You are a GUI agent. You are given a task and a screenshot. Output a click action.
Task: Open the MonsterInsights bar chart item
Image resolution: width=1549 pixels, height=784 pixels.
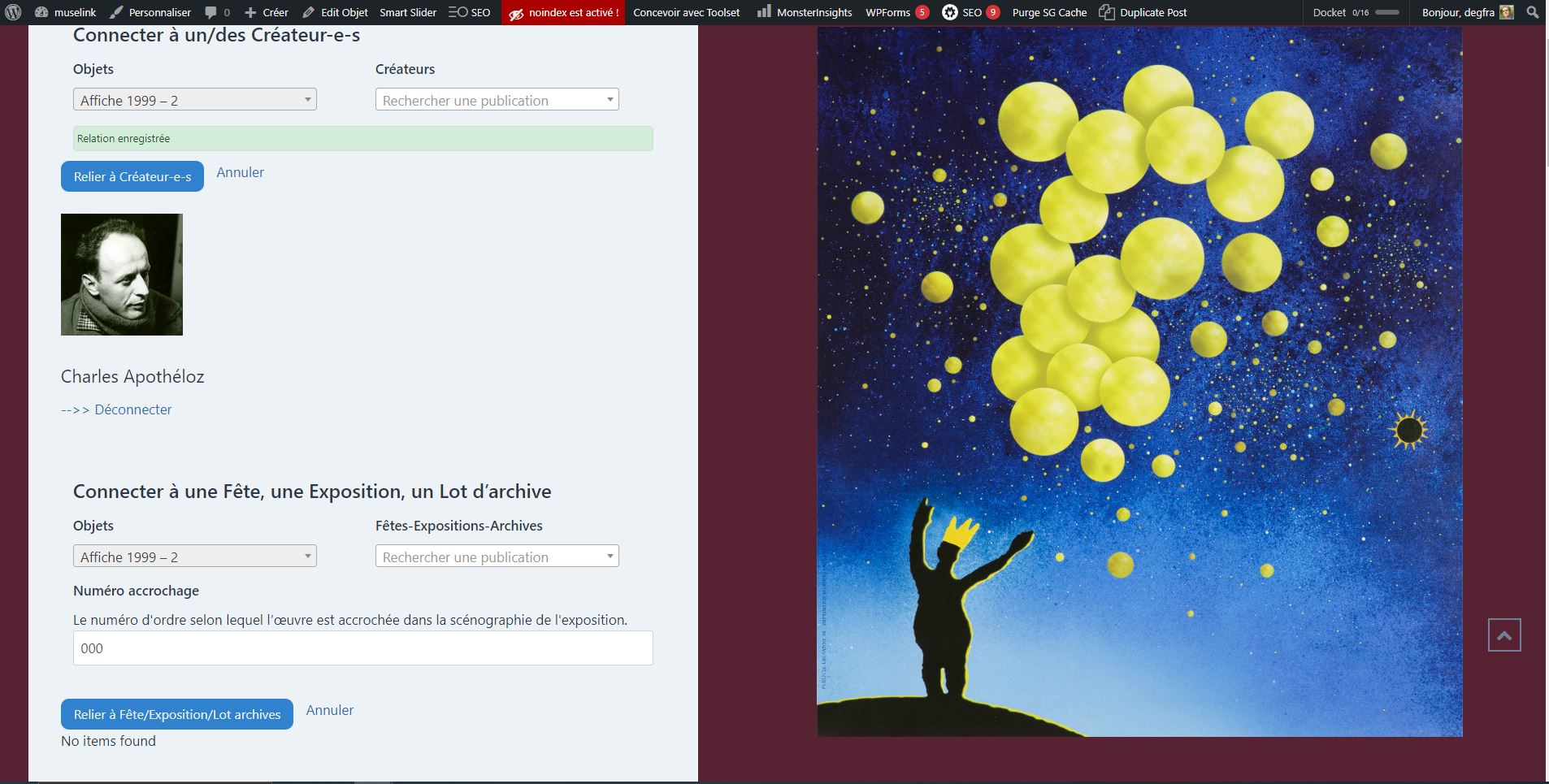click(x=805, y=12)
